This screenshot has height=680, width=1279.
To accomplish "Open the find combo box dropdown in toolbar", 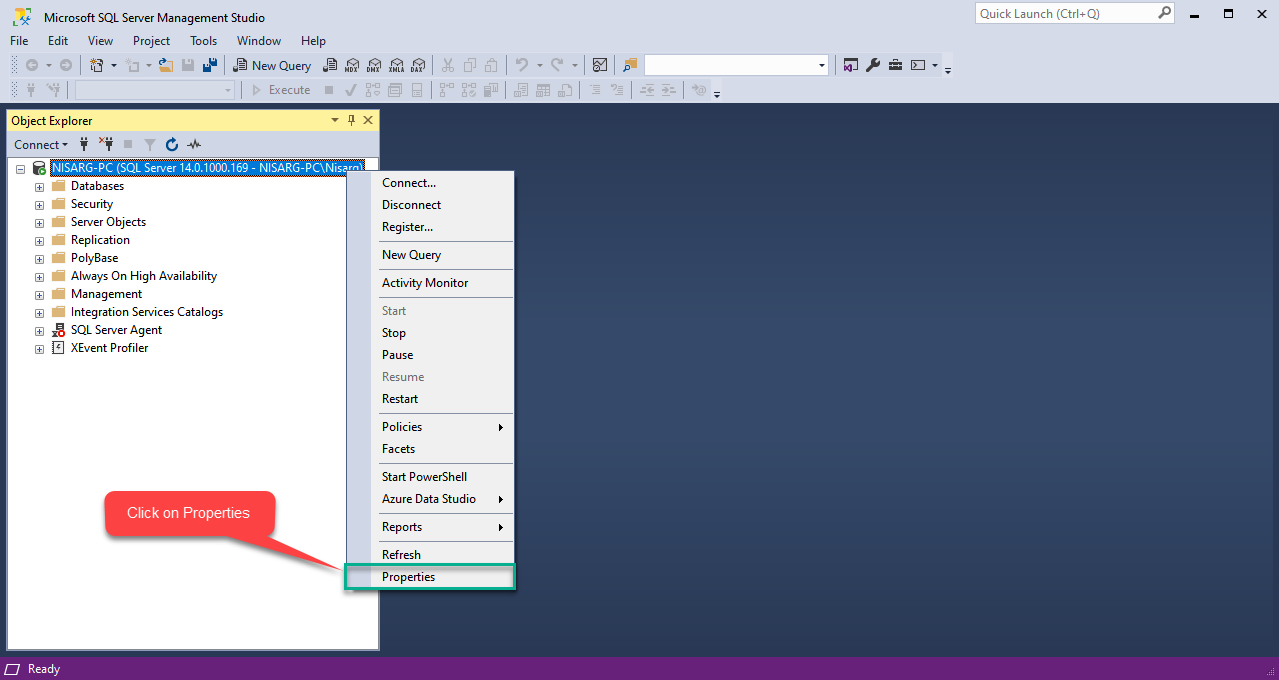I will click(x=823, y=66).
